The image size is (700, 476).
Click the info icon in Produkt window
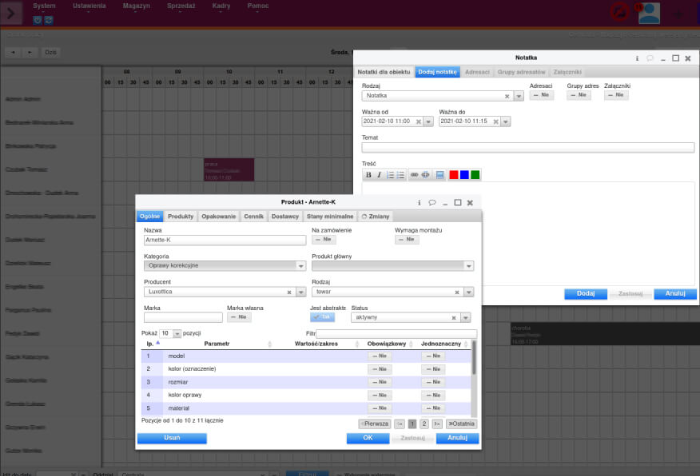pyautogui.click(x=418, y=202)
